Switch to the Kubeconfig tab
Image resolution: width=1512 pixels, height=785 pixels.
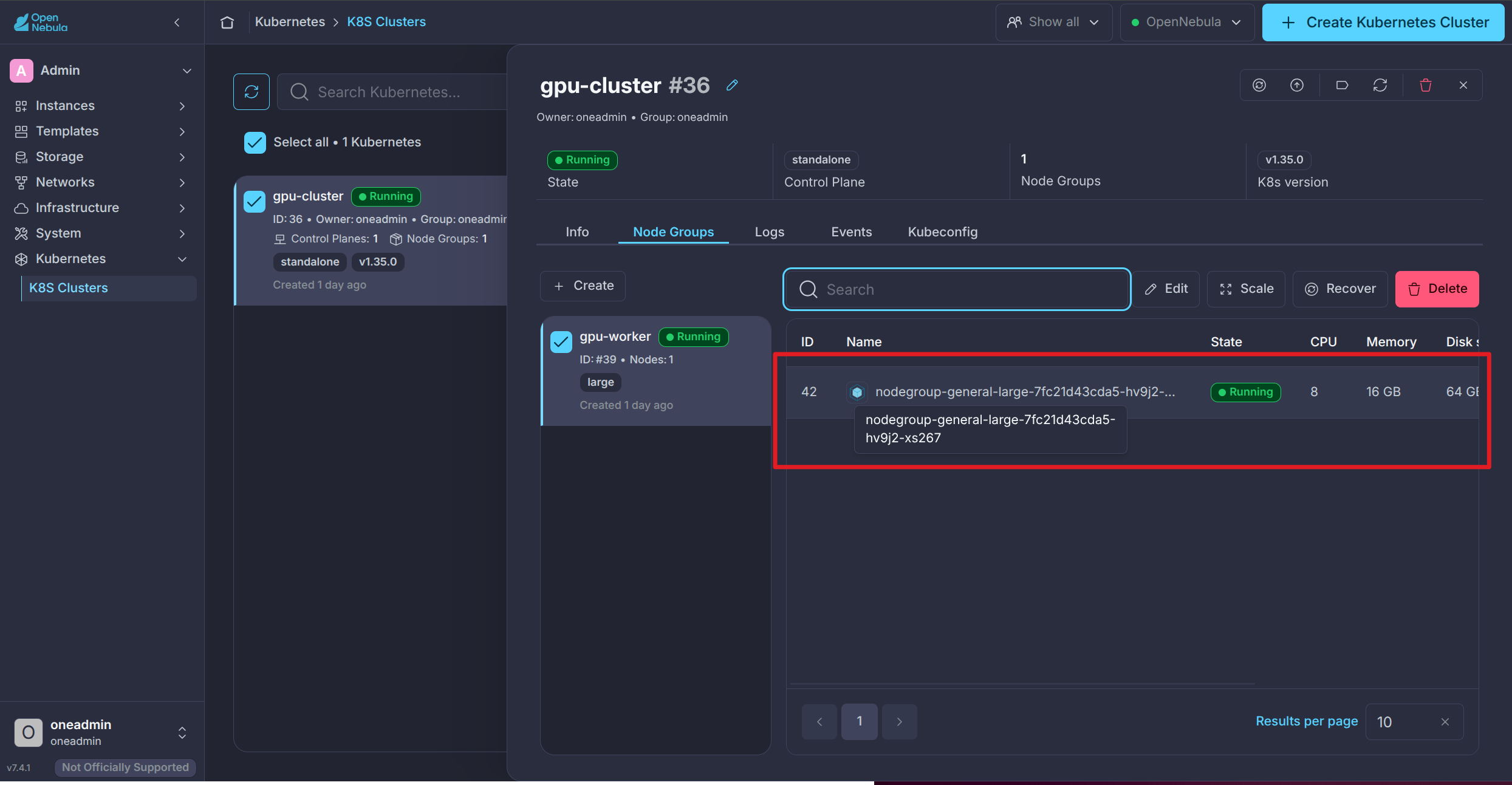pos(943,231)
